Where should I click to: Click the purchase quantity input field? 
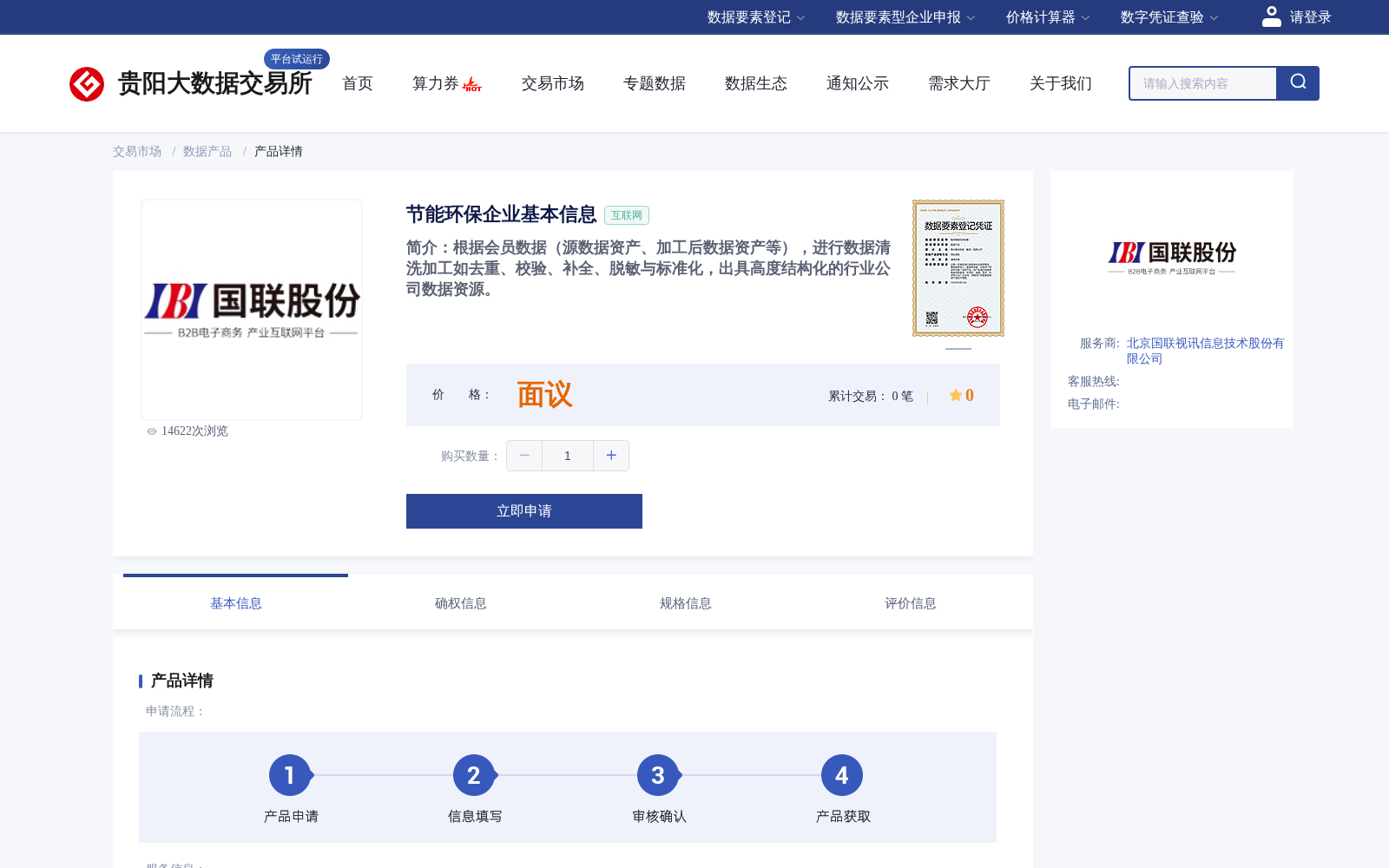(568, 456)
